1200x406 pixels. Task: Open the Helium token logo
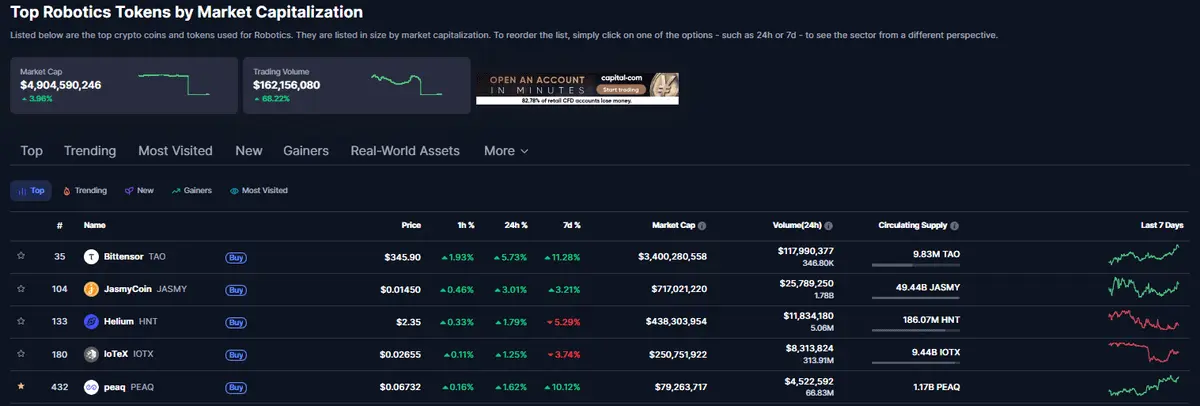click(x=91, y=322)
